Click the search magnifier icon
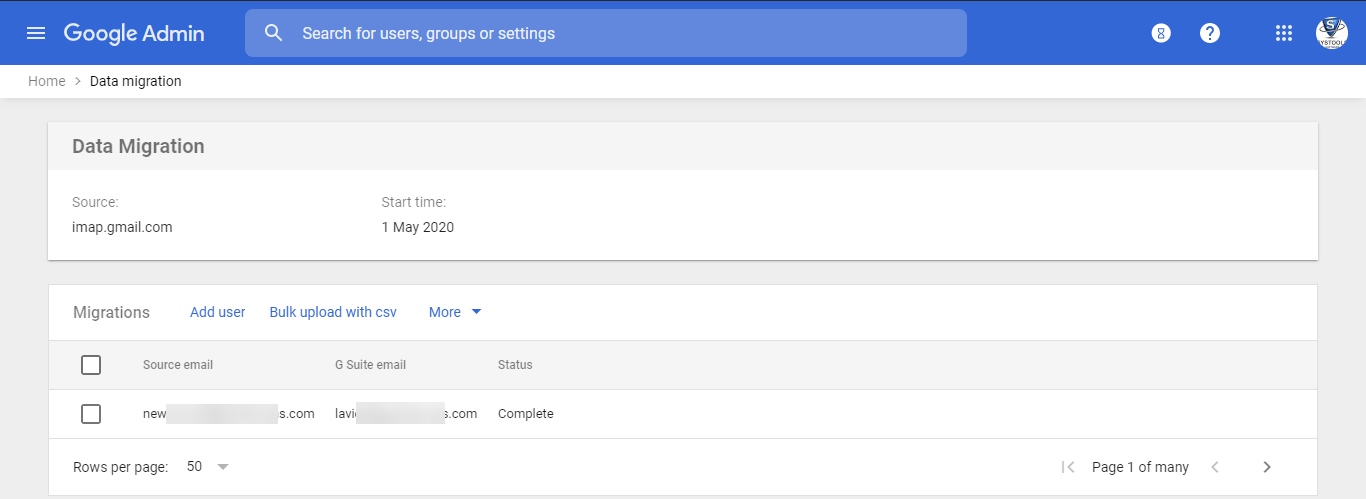Viewport: 1366px width, 499px height. [274, 33]
